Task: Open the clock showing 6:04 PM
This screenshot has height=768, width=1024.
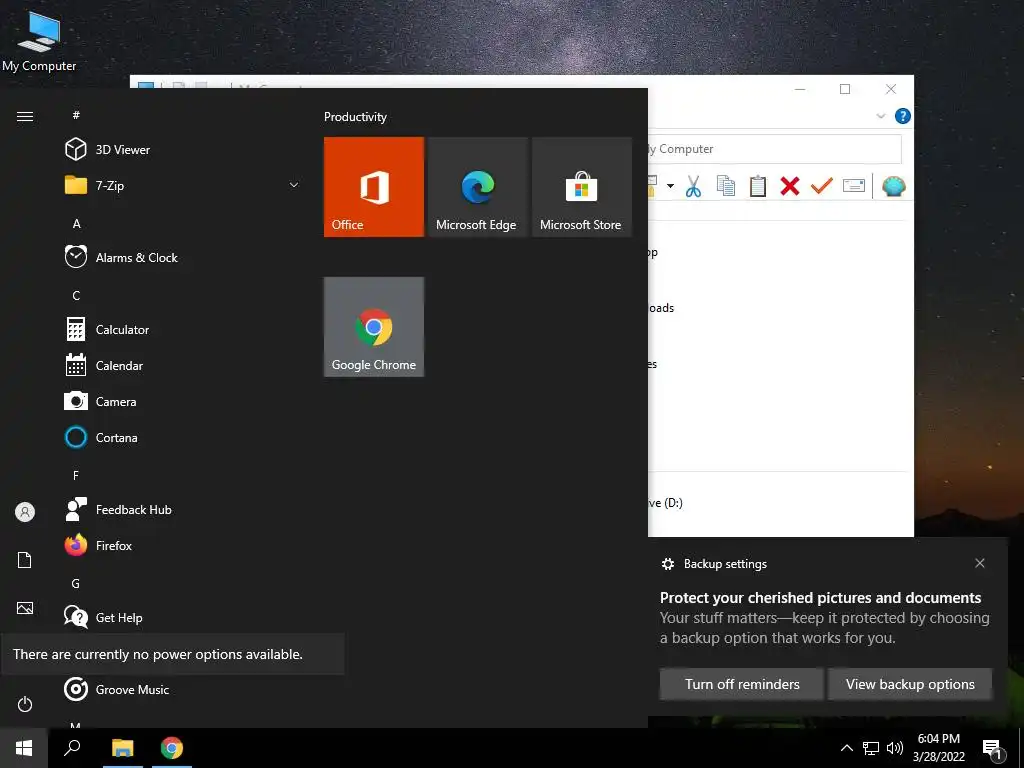Action: (939, 748)
